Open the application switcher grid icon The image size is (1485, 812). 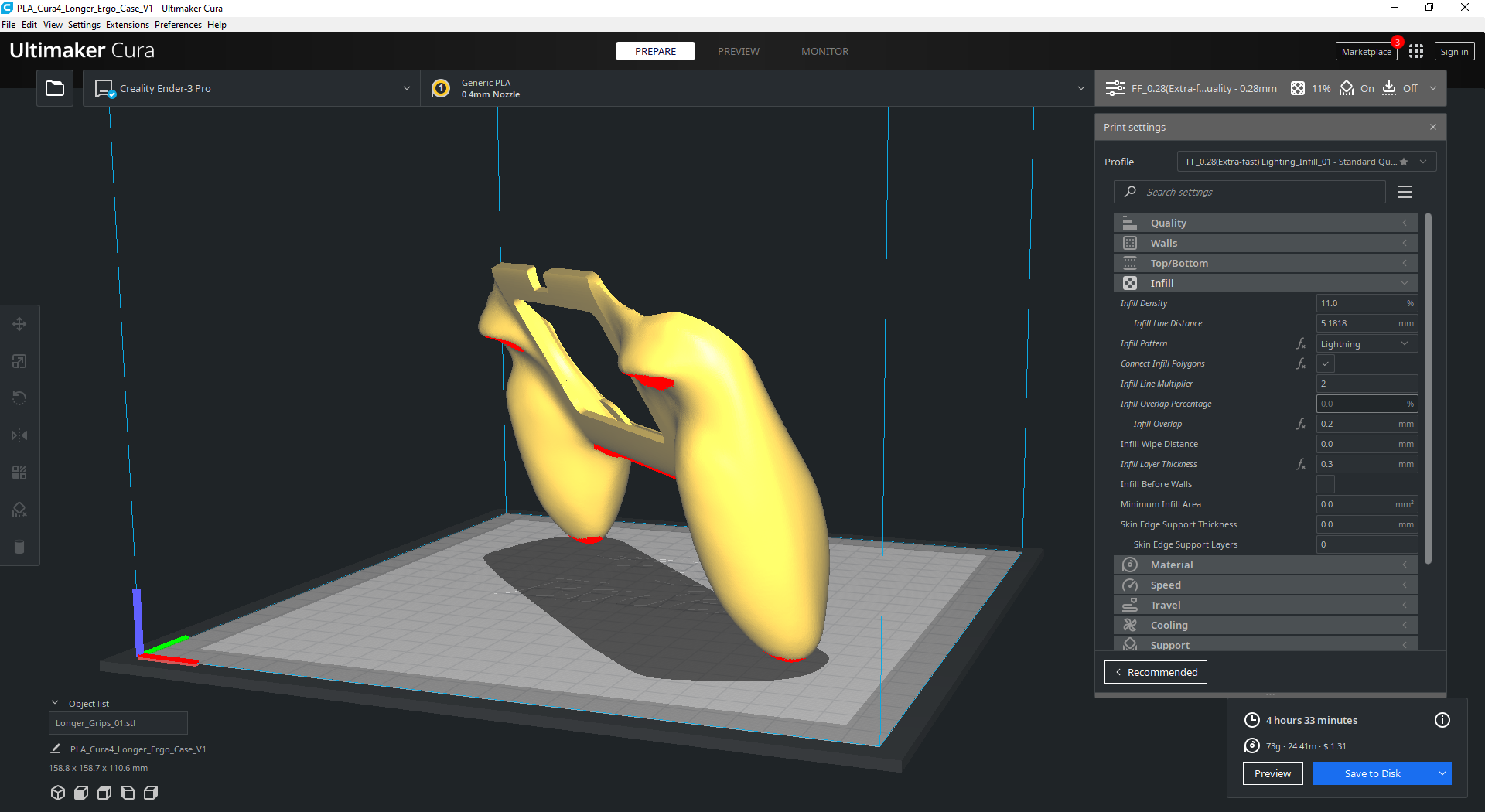tap(1416, 51)
